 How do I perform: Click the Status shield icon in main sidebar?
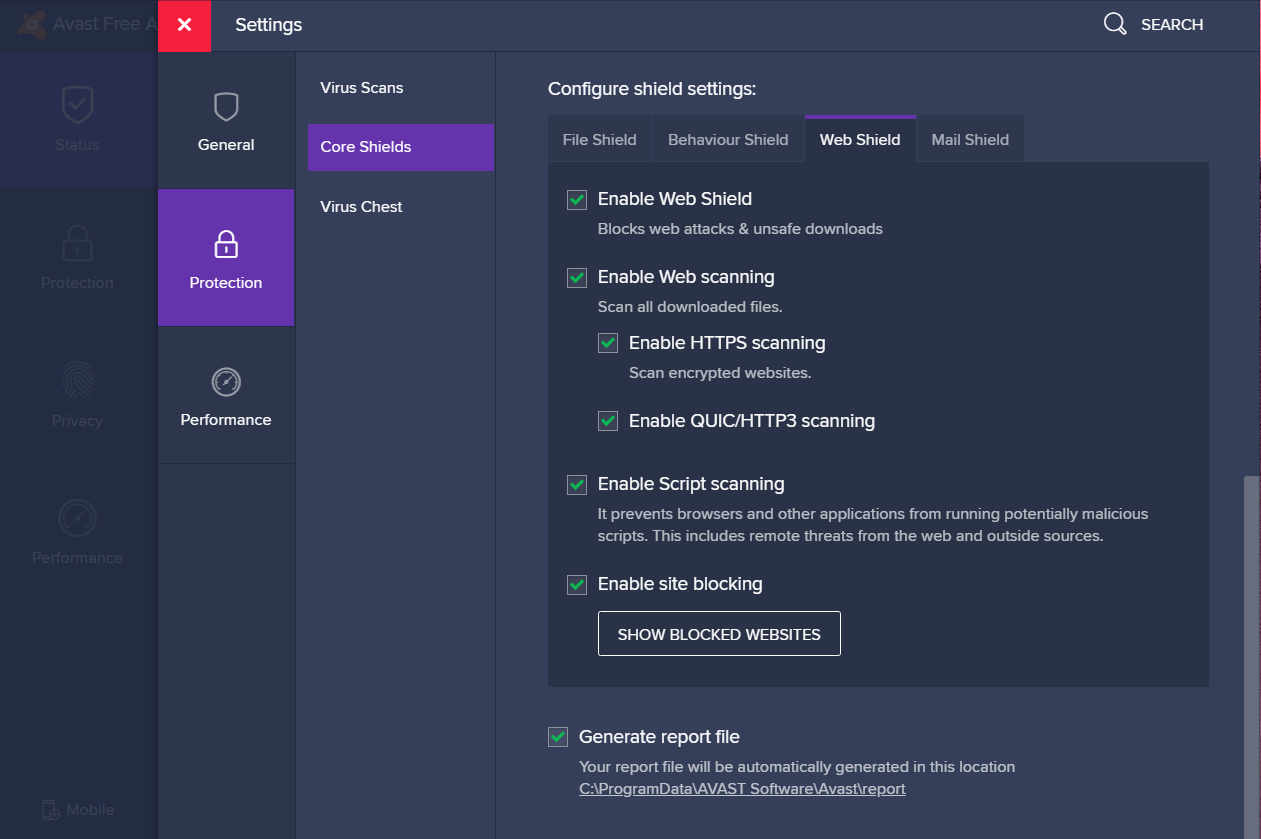coord(77,104)
